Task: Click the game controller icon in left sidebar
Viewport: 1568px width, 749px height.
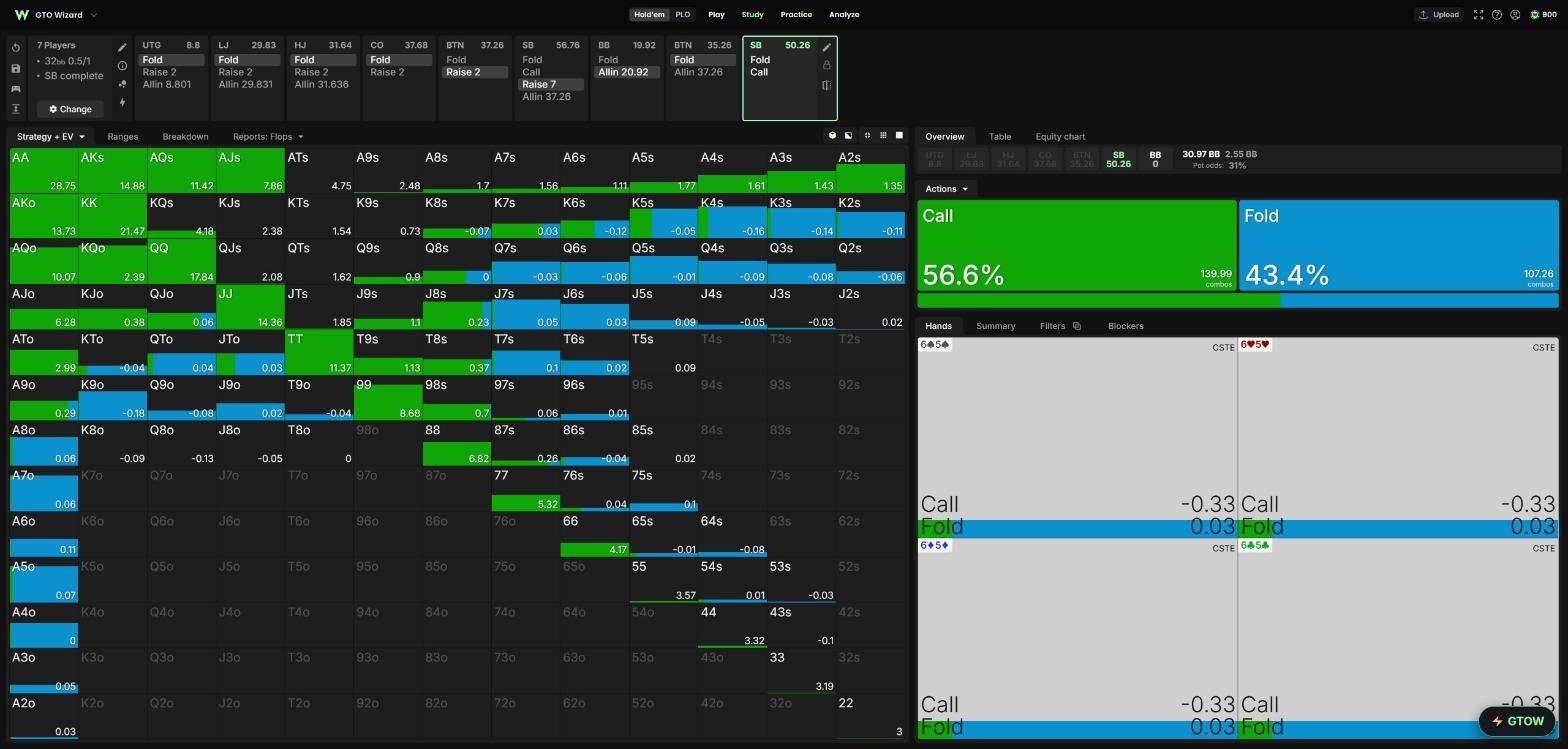Action: pos(16,88)
